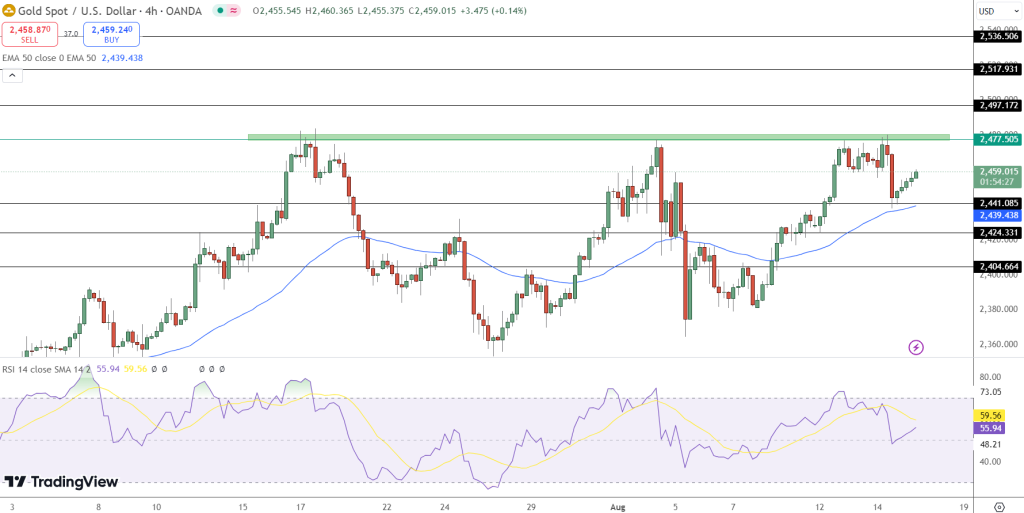Click the Gold Spot symbol logo icon

(10, 10)
